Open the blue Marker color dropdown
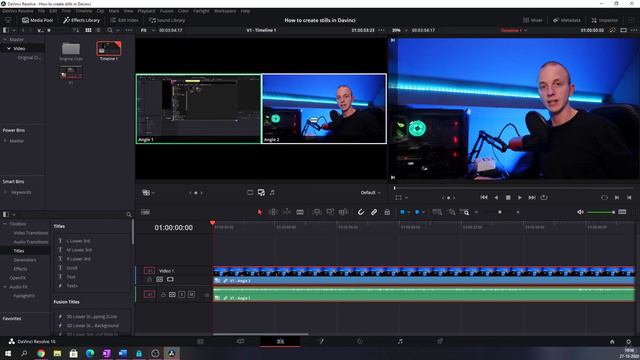Viewport: 640px width, 360px height. [423, 212]
